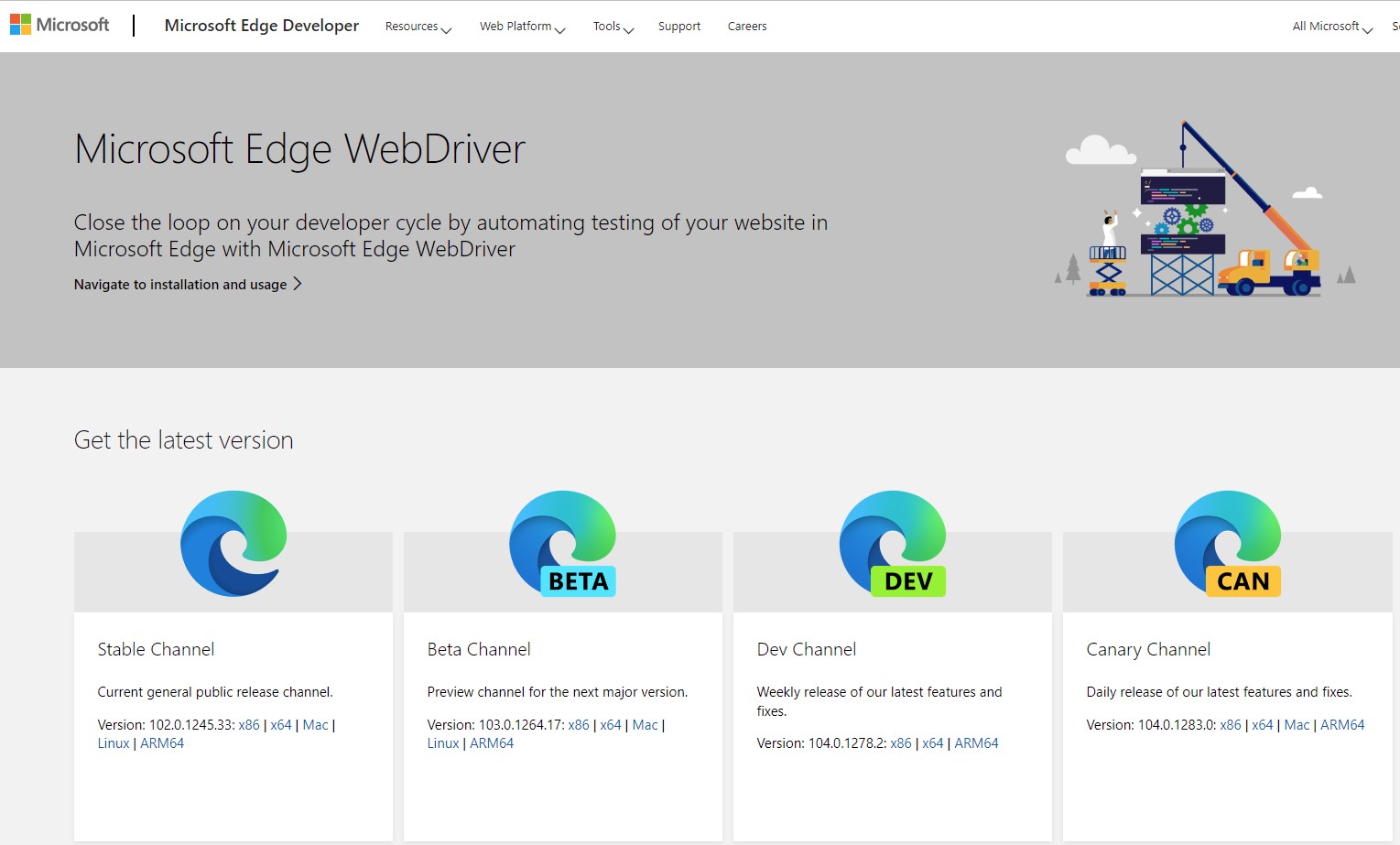Download Canary channel x86 driver
Viewport: 1400px width, 845px height.
pos(1231,725)
